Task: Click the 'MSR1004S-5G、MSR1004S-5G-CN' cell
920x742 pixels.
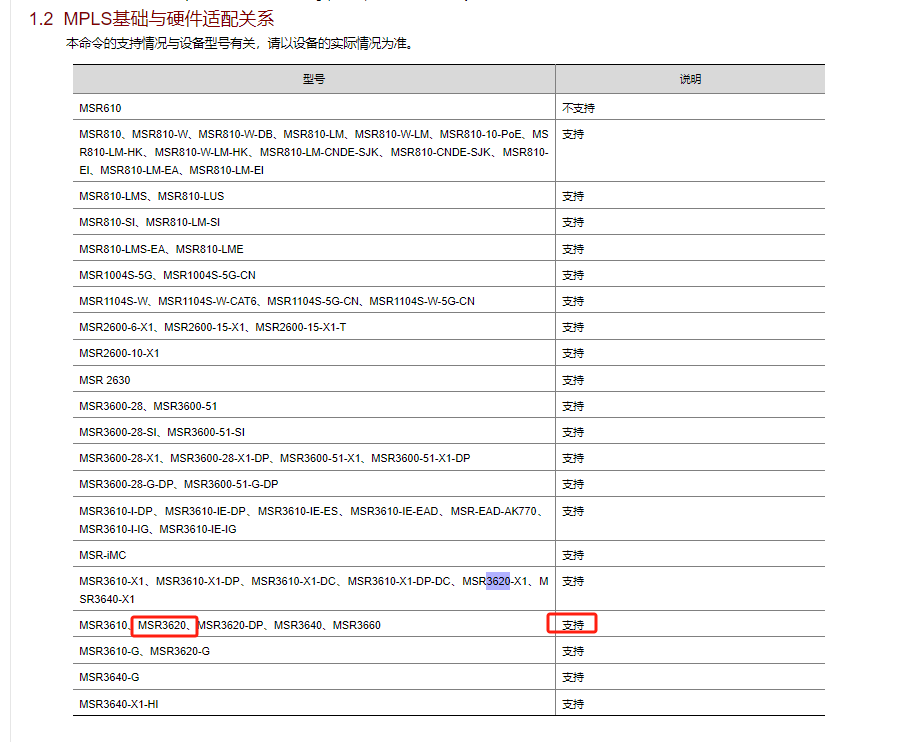Action: [314, 275]
